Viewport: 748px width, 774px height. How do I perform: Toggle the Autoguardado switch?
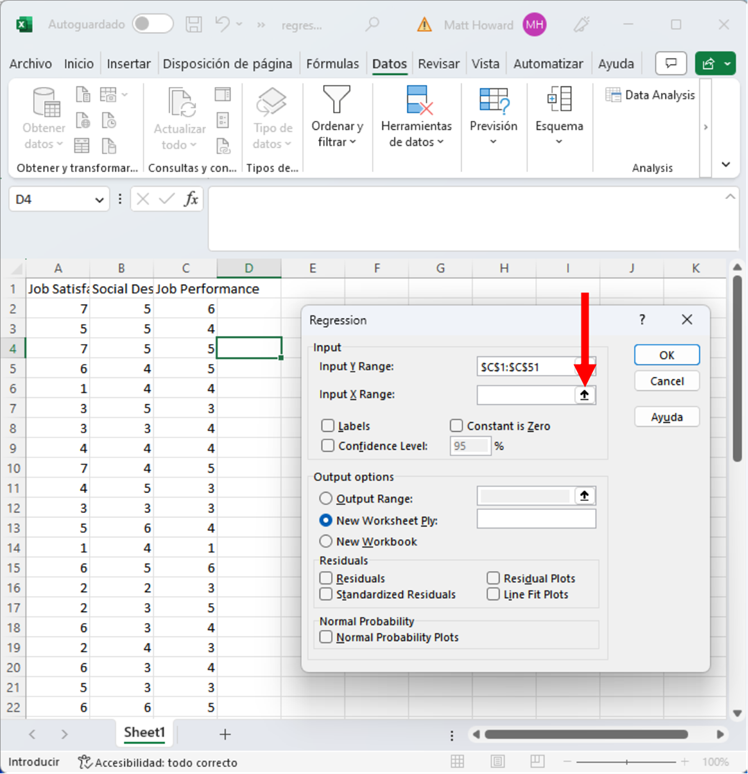click(x=152, y=24)
